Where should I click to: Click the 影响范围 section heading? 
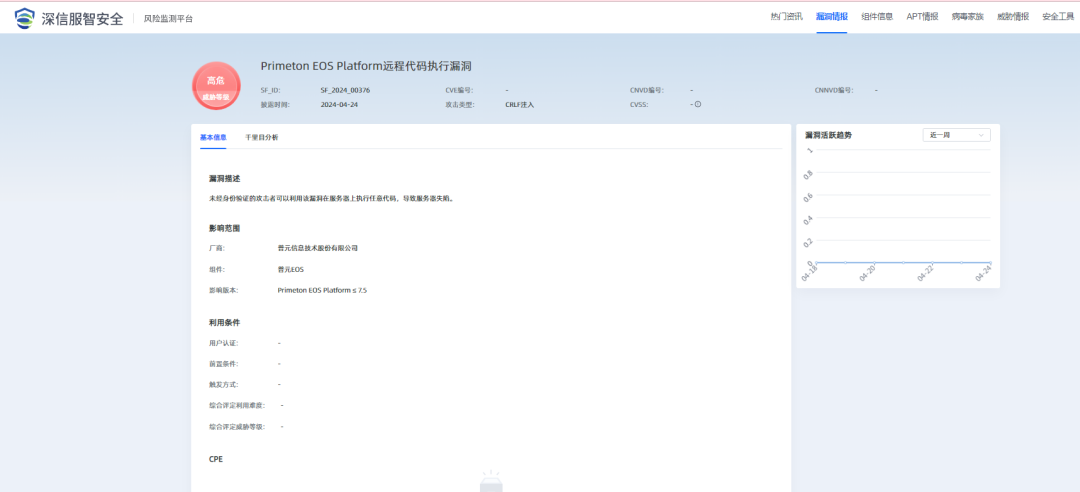pos(225,228)
